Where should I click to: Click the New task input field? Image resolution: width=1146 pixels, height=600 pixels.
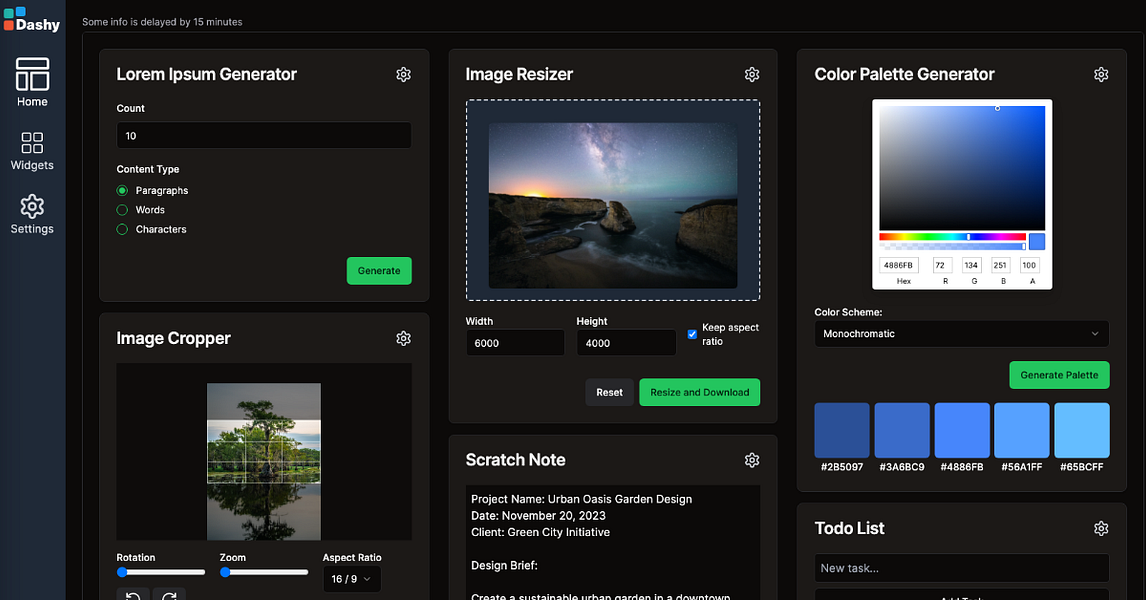(x=961, y=568)
